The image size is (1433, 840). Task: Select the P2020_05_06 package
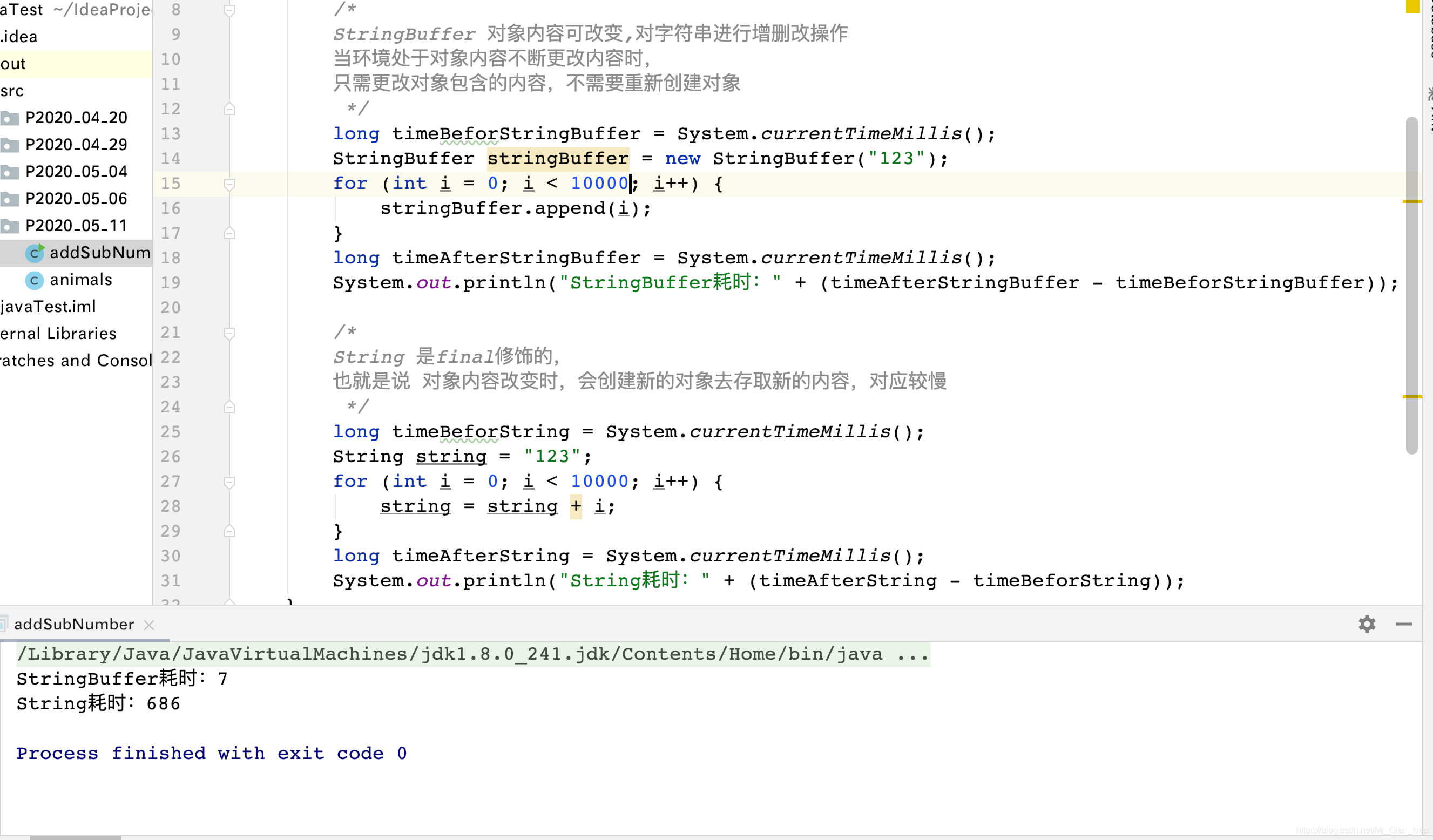pyautogui.click(x=76, y=199)
